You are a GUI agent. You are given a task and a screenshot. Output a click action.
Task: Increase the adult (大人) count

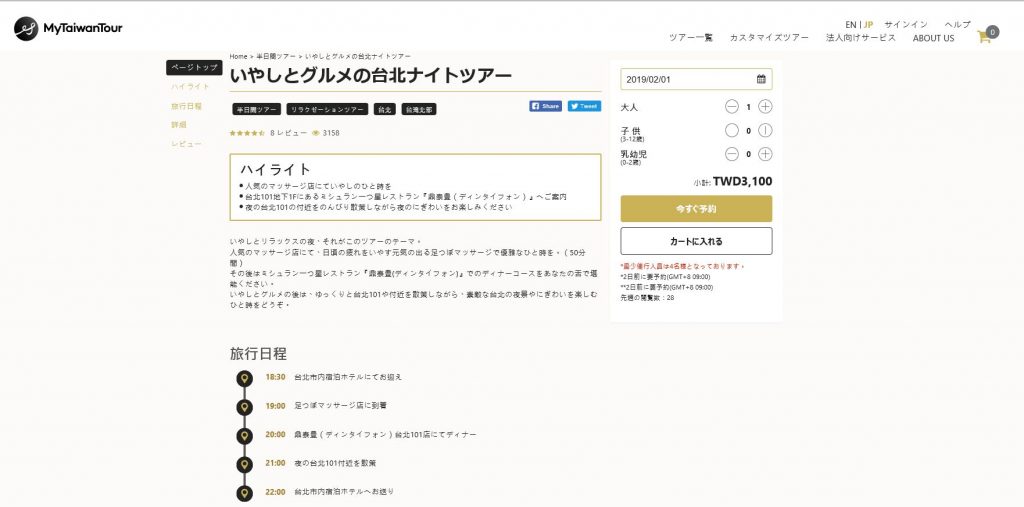pos(765,106)
